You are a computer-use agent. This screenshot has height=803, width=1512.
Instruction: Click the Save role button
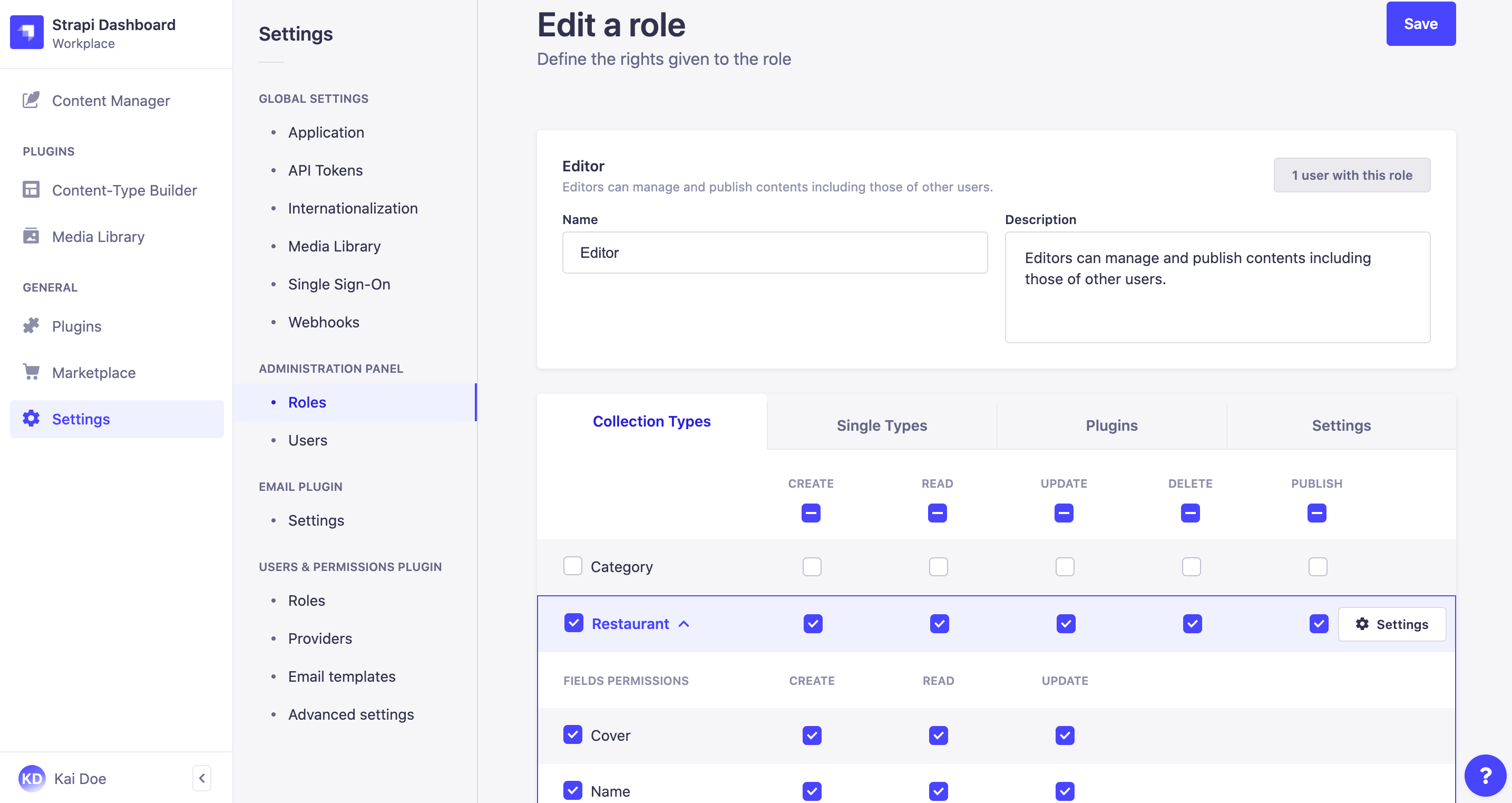[1421, 23]
